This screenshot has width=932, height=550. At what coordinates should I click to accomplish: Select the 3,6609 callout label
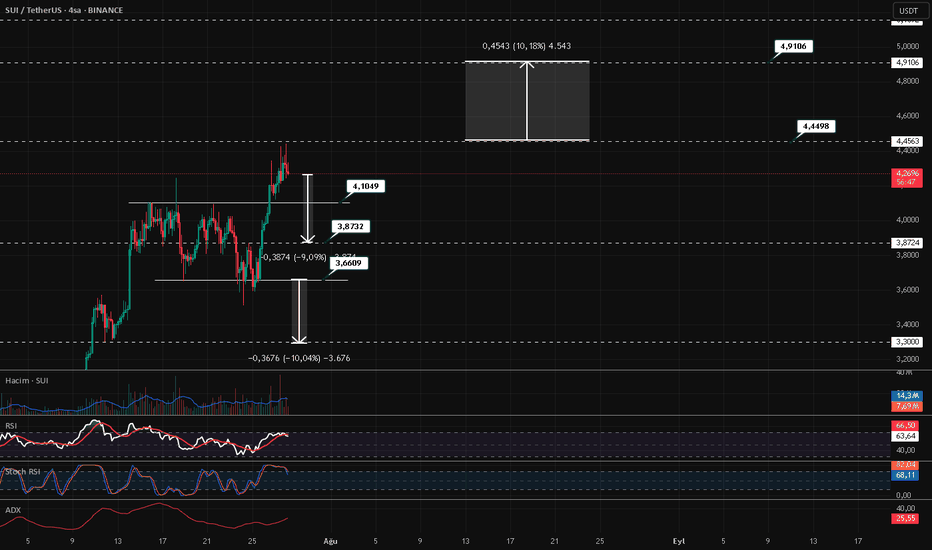pos(348,263)
